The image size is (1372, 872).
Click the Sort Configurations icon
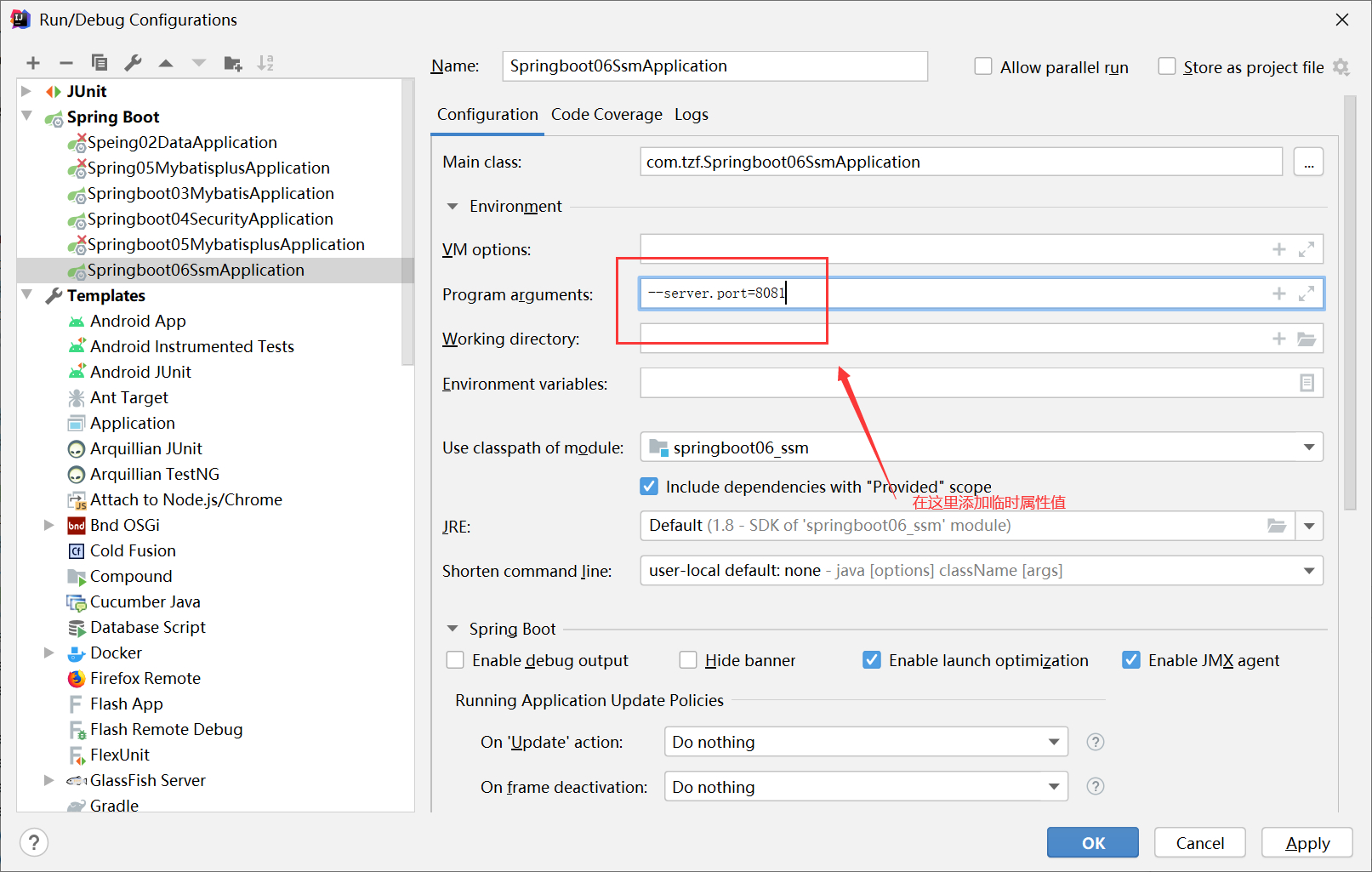pyautogui.click(x=265, y=63)
